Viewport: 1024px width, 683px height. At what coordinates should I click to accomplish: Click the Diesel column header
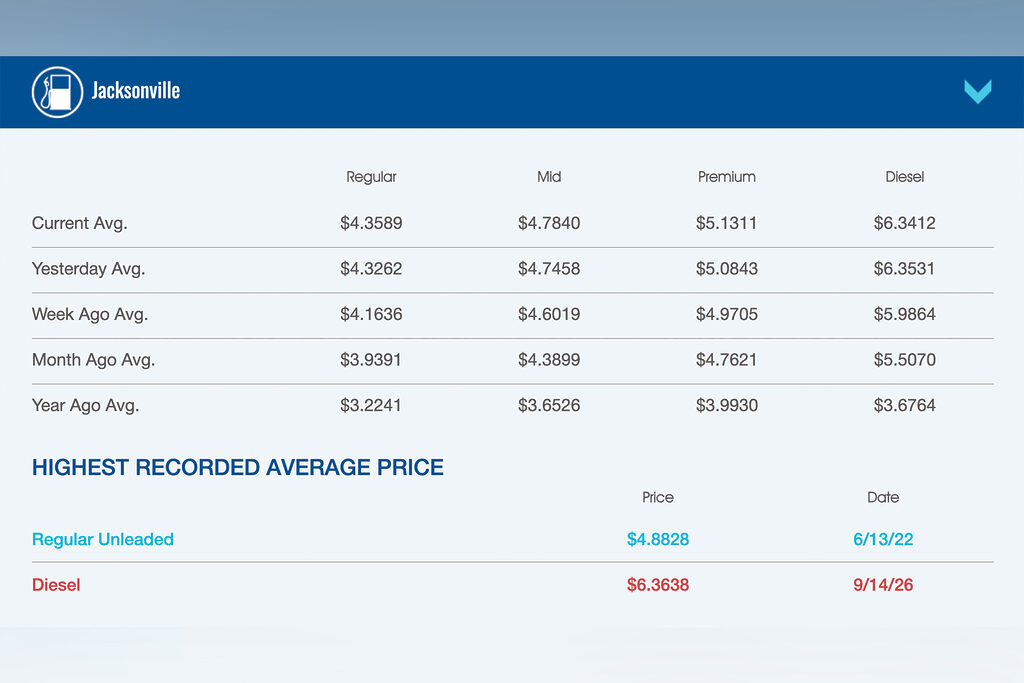pyautogui.click(x=904, y=177)
